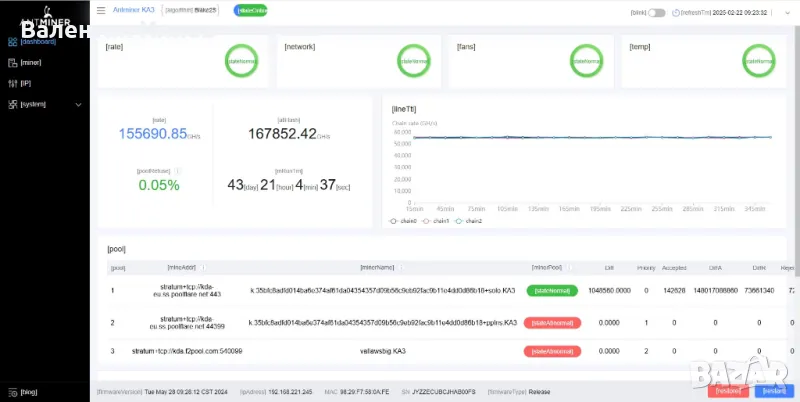
Task: Click the red restore button
Action: (729, 391)
